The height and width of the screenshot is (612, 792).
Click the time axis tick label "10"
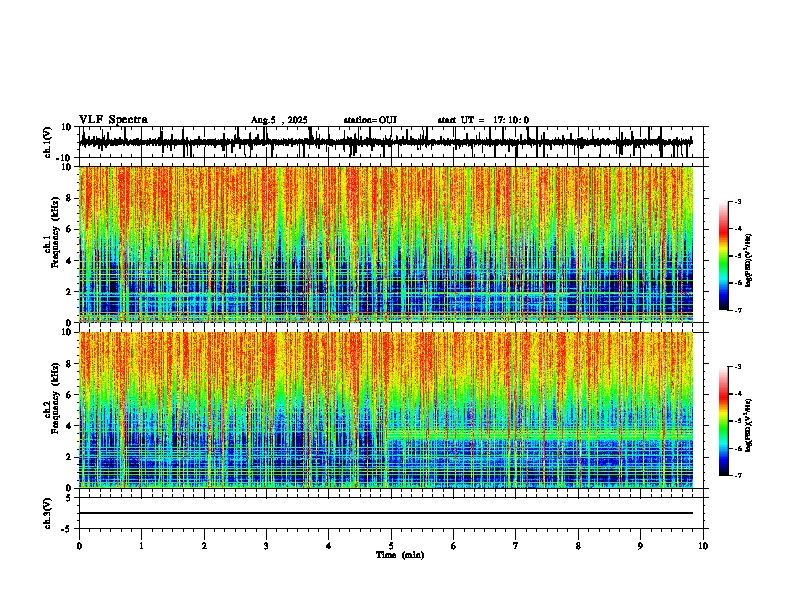click(x=703, y=546)
